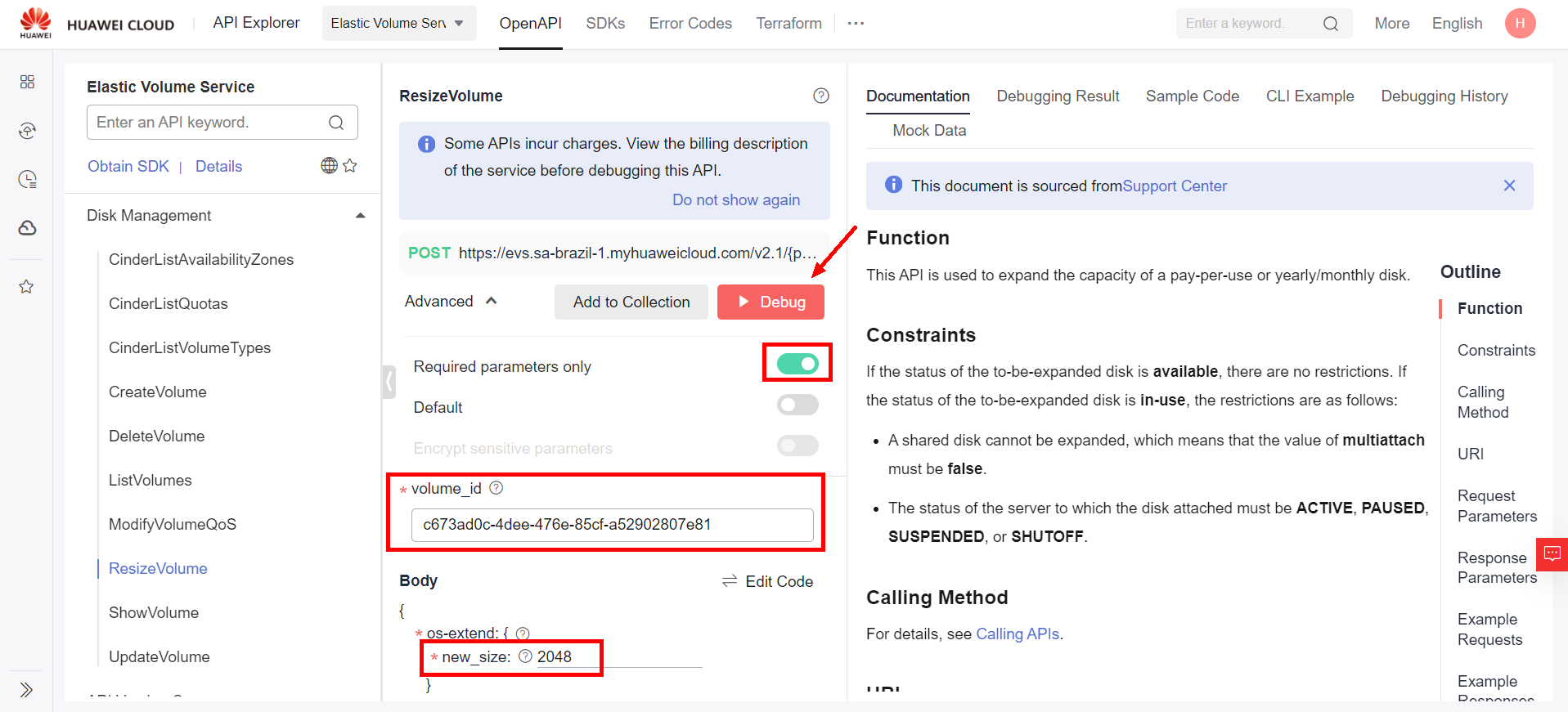This screenshot has height=712, width=1568.
Task: Click the user avatar icon
Action: [1519, 24]
